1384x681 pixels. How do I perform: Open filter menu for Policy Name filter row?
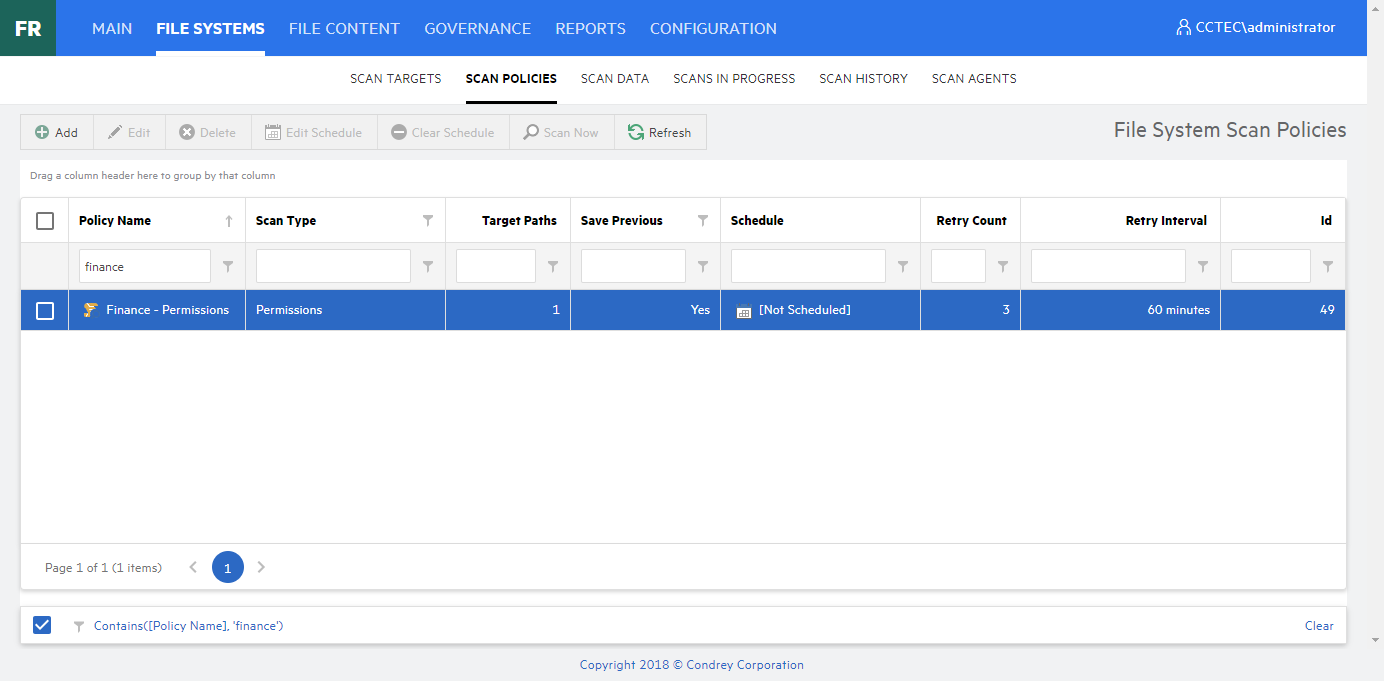tap(228, 266)
